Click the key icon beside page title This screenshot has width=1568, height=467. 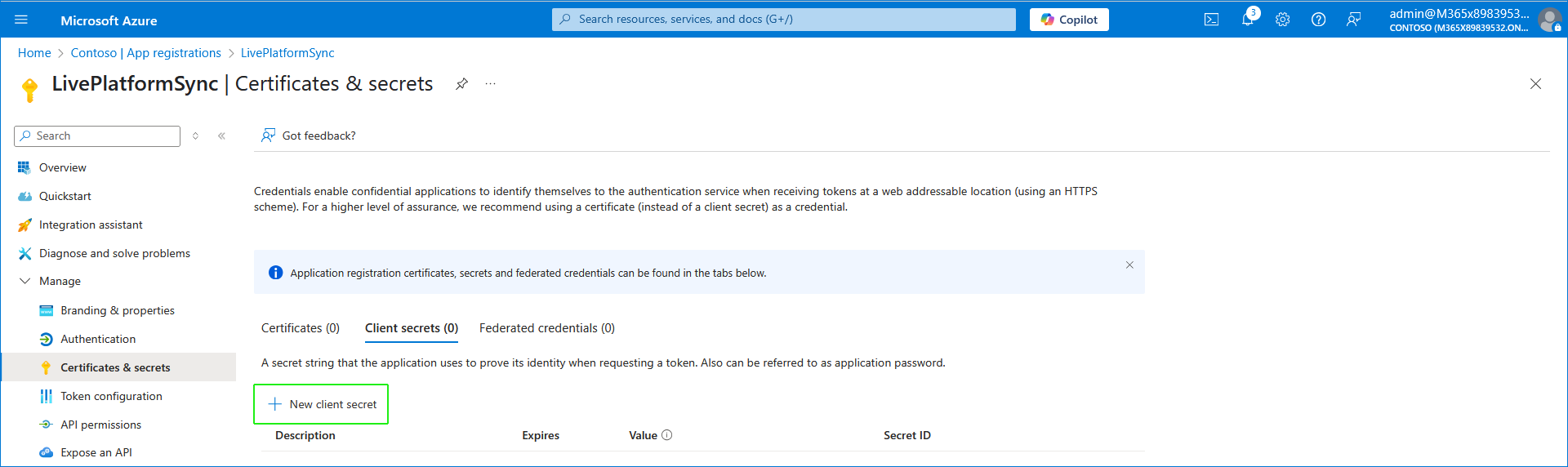pyautogui.click(x=29, y=90)
